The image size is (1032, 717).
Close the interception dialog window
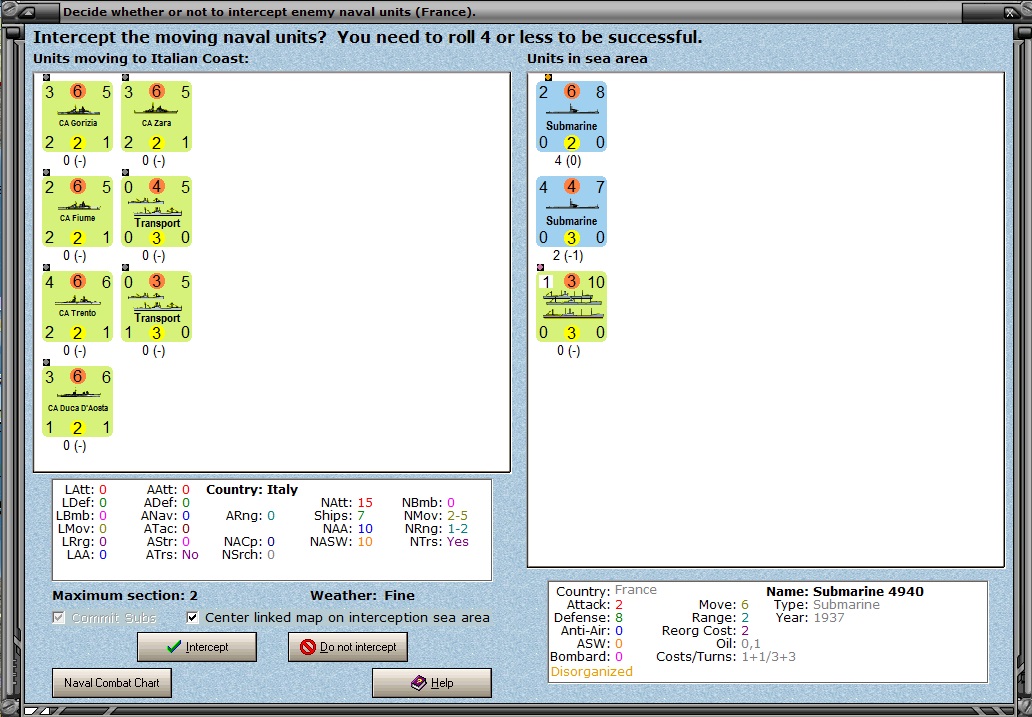point(1010,12)
